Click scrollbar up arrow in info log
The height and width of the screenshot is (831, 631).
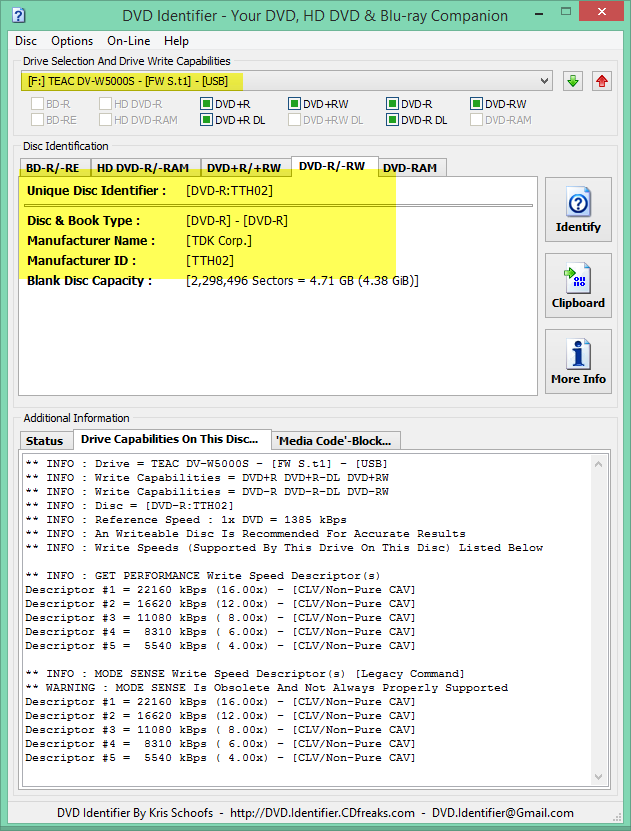(599, 464)
